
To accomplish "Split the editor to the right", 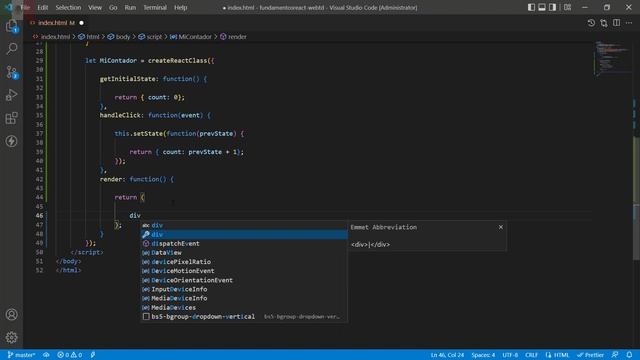I will click(616, 23).
